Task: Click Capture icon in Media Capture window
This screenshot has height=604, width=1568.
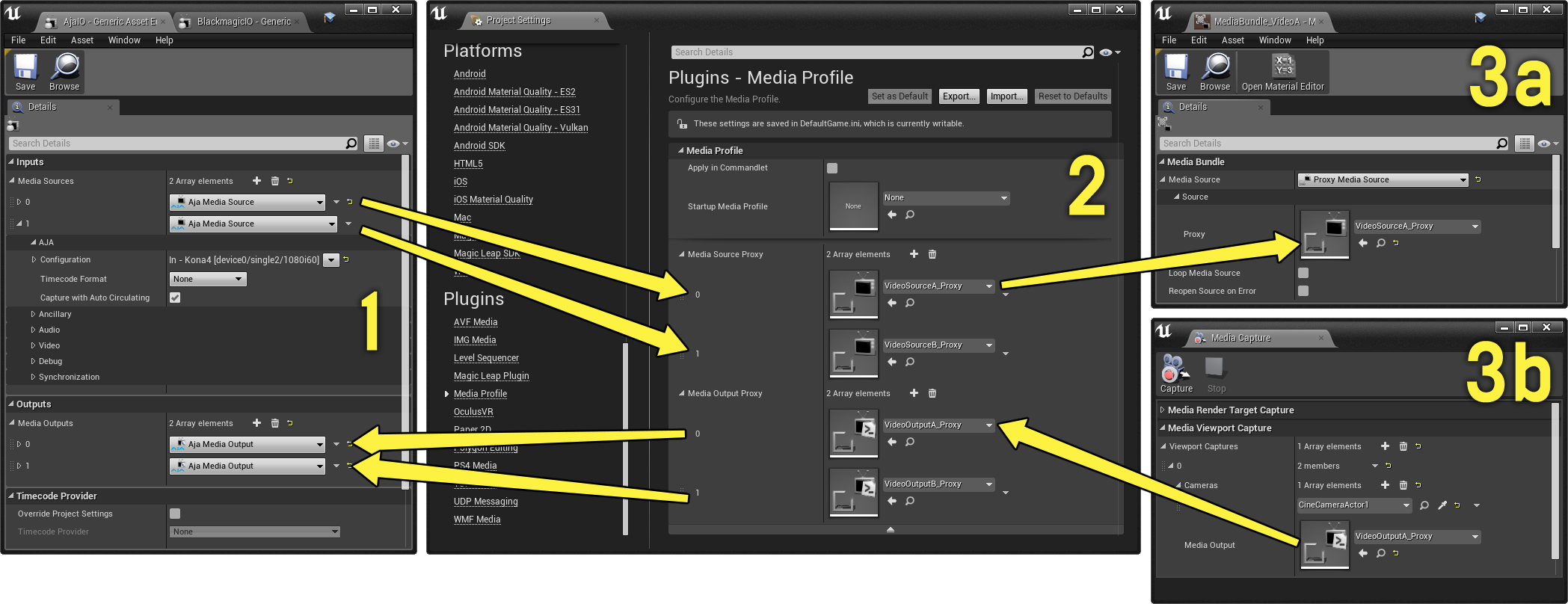Action: coord(1176,374)
